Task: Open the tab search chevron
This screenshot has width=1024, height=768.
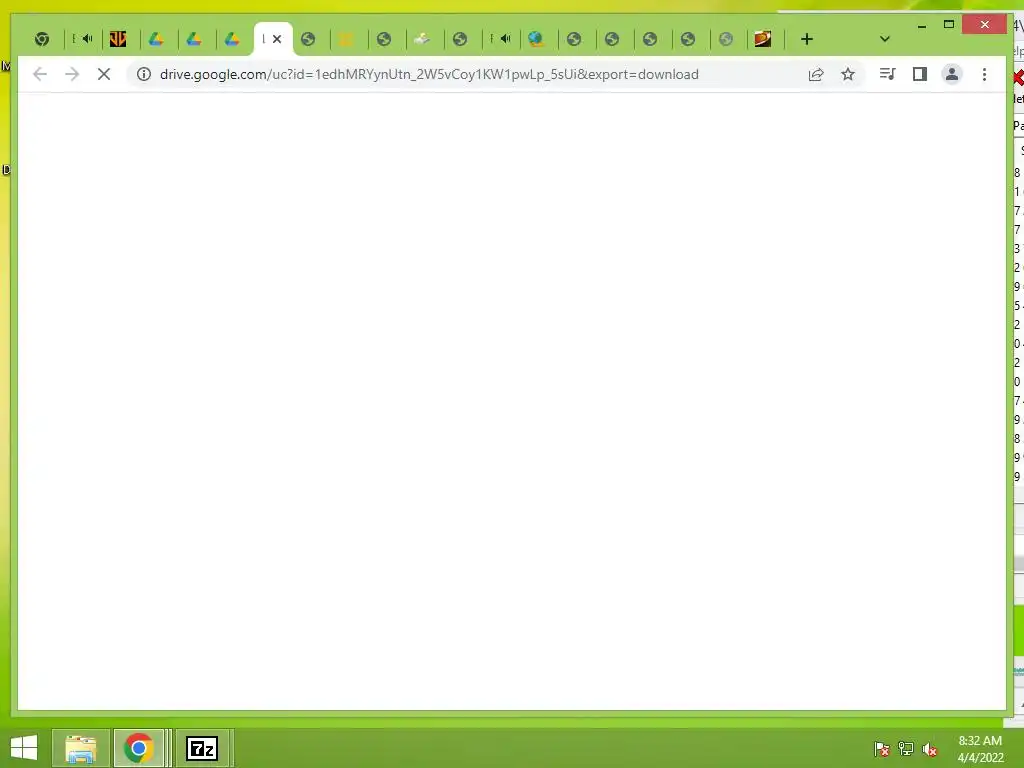Action: 885,39
